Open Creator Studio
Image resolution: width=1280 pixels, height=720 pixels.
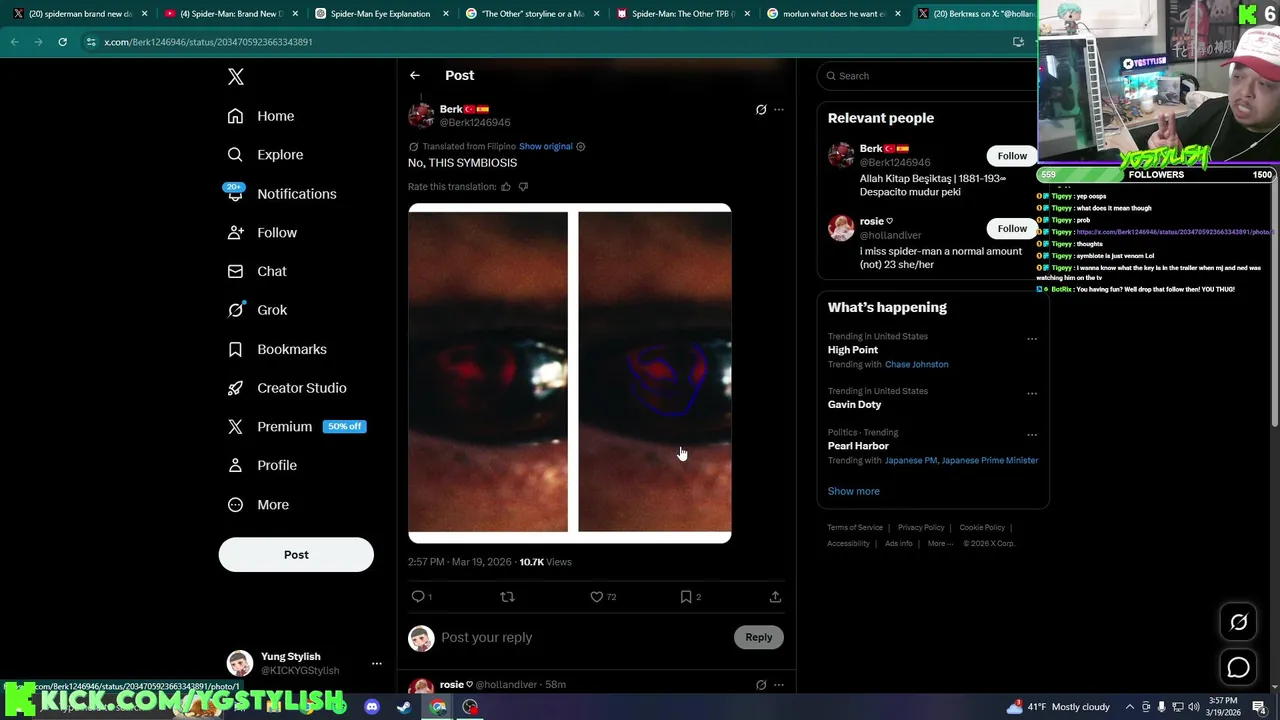click(286, 388)
